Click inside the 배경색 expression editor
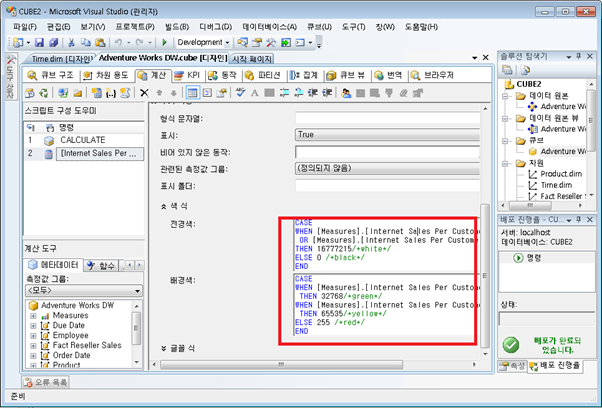602x408 pixels. 386,305
